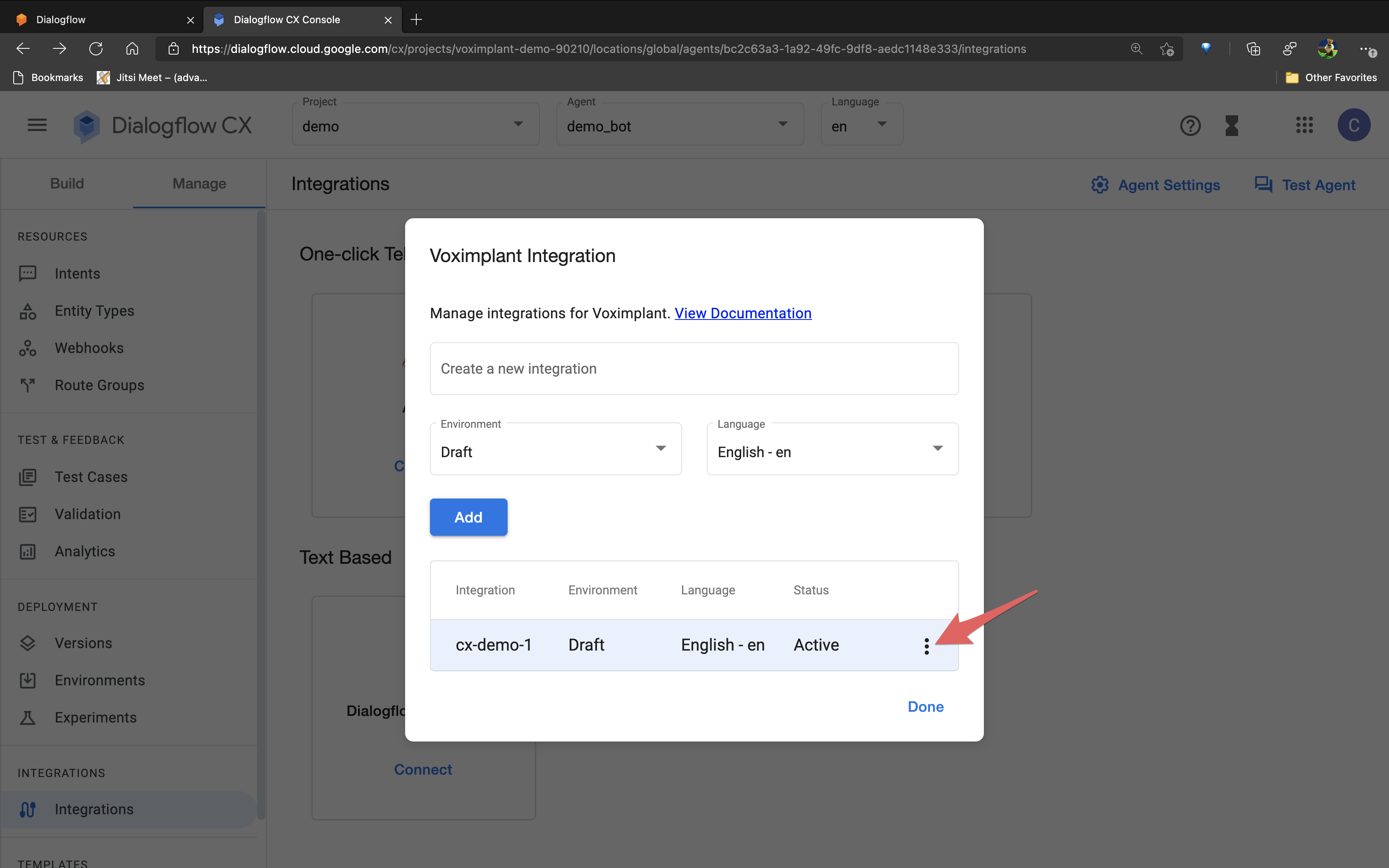Click the browser address bar URL
Screen dimensions: 1389x868
[609, 49]
